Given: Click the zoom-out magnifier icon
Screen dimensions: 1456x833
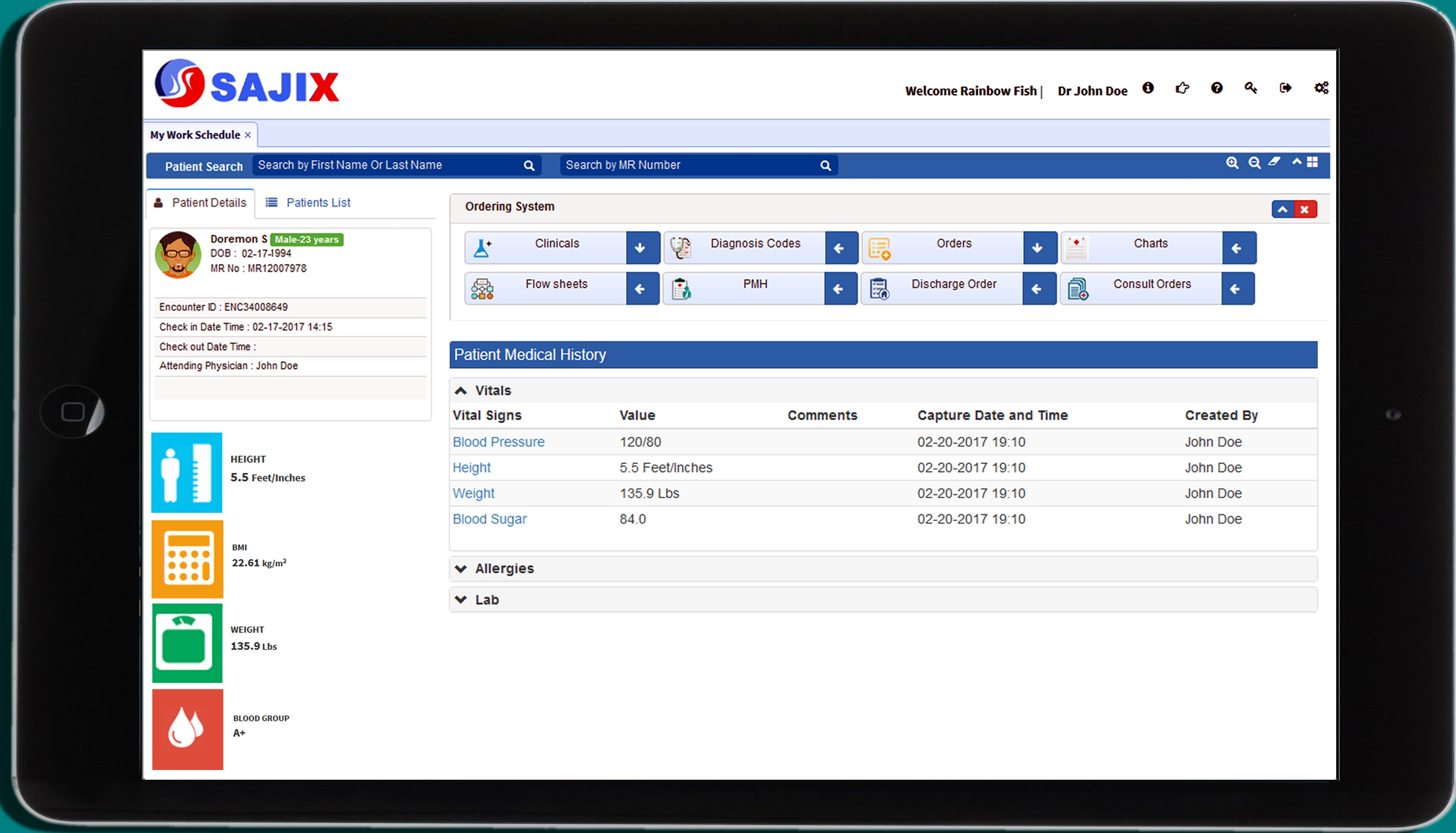Looking at the screenshot, I should tap(1254, 162).
